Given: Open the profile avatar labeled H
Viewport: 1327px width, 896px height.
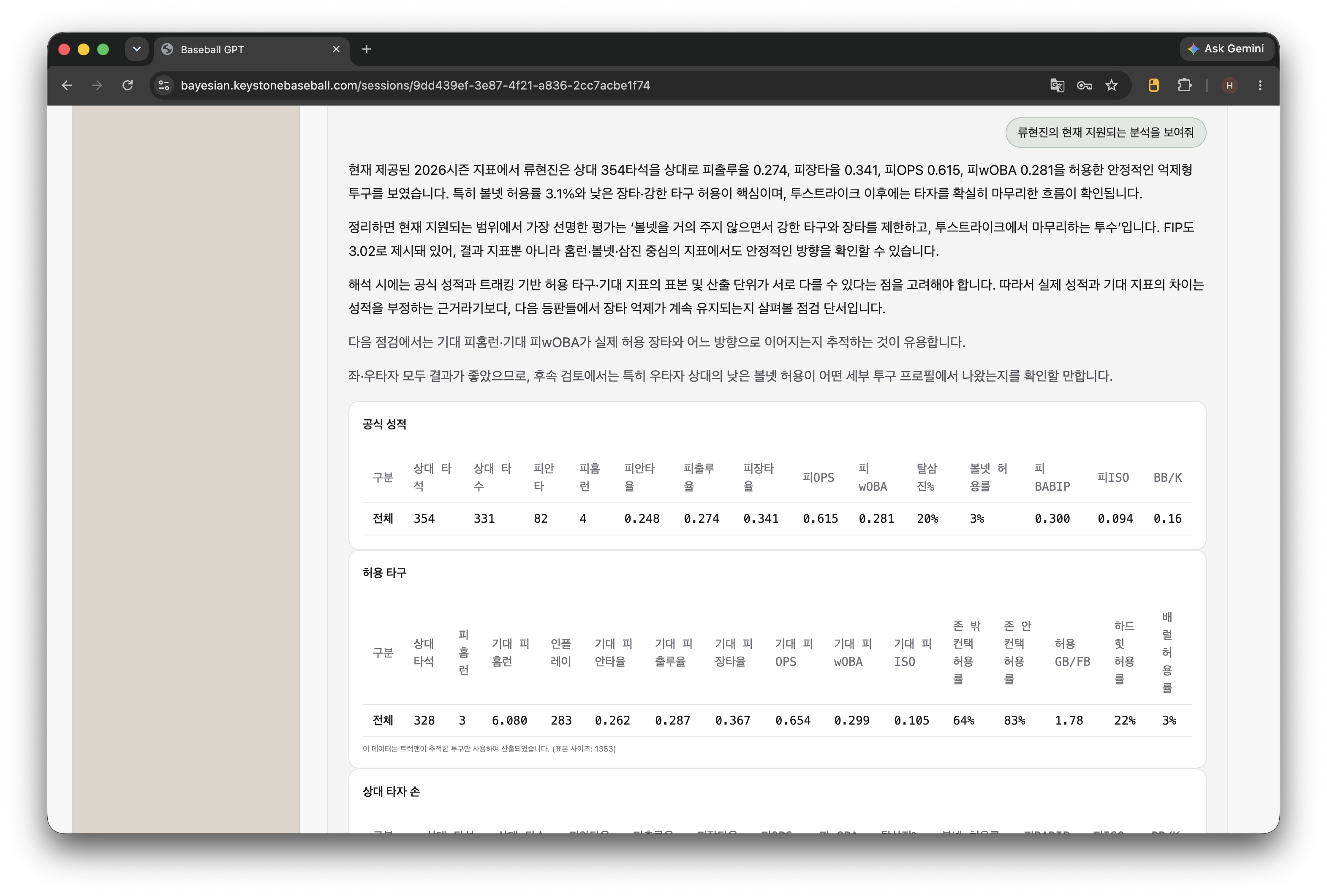Looking at the screenshot, I should [1229, 85].
